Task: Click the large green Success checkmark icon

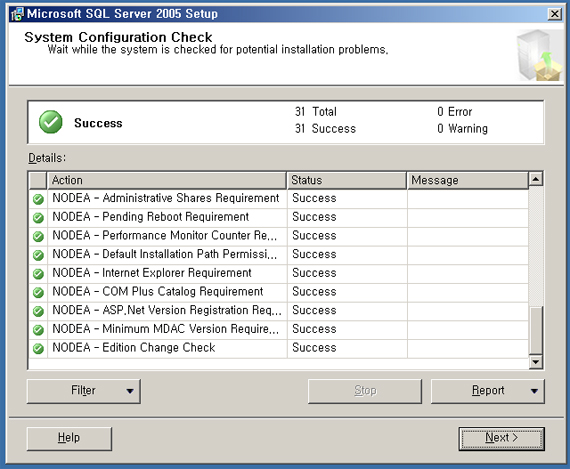Action: click(x=51, y=122)
